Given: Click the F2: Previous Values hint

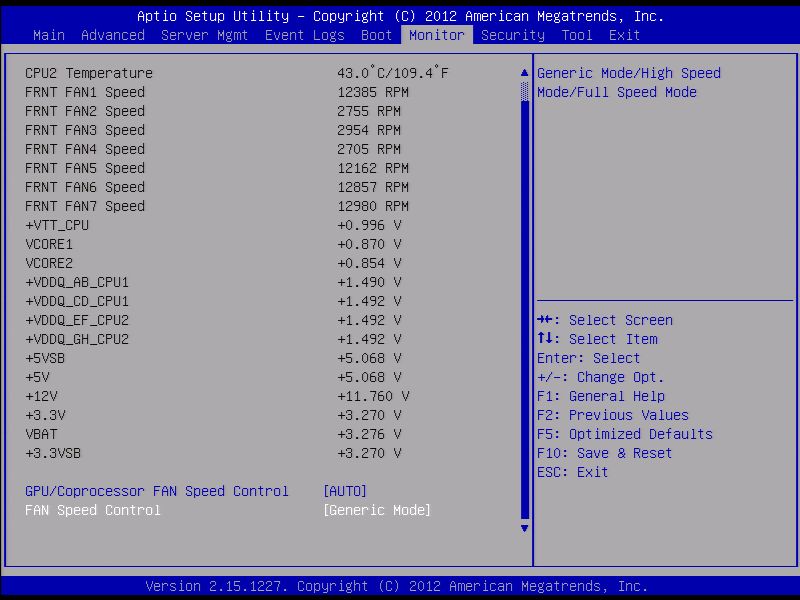Looking at the screenshot, I should [613, 415].
